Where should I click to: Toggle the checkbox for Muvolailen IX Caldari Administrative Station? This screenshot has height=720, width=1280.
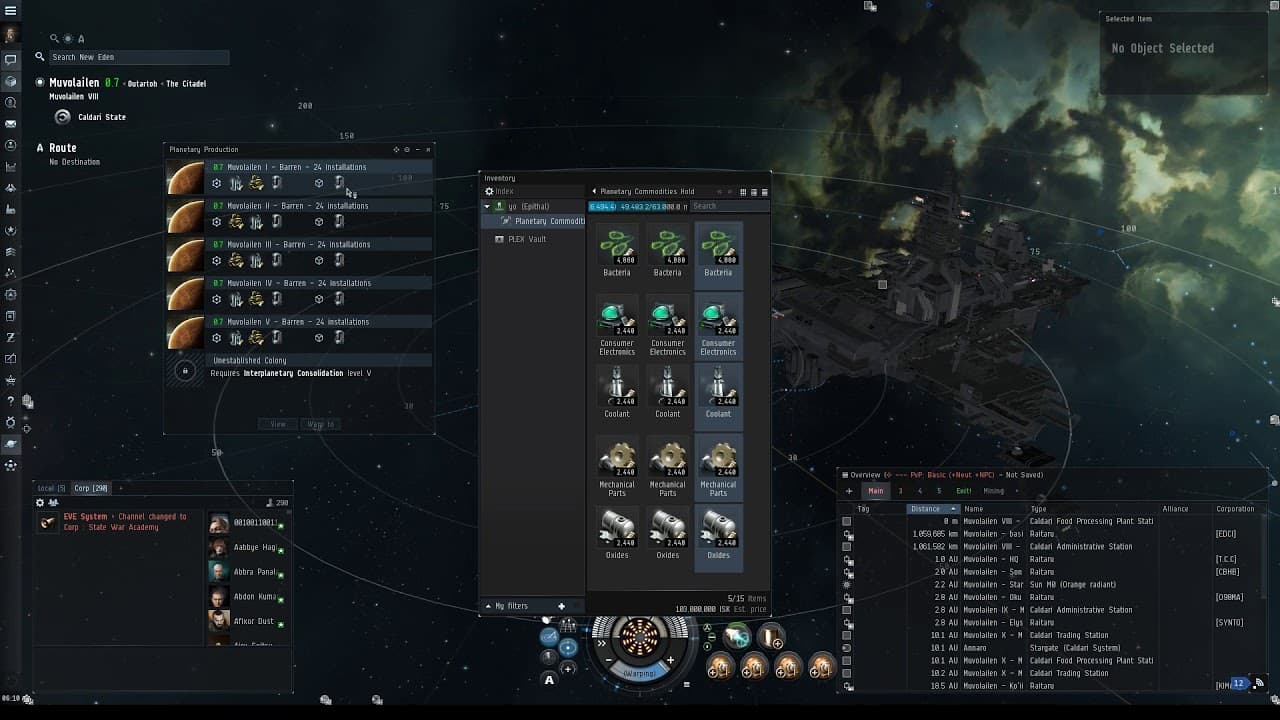click(x=847, y=610)
